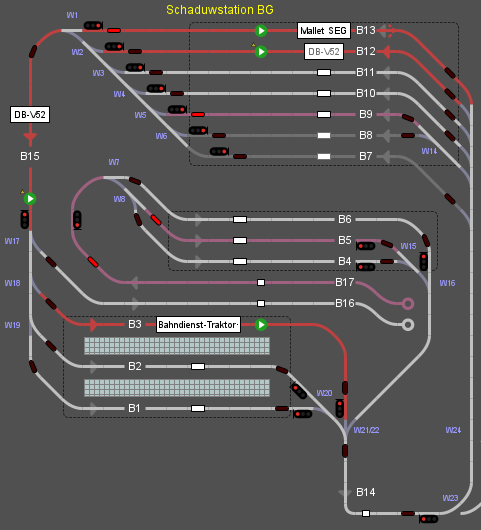The height and width of the screenshot is (530, 481).
Task: Toggle the vertical signal above turnout W21/22
Action: [x=340, y=408]
